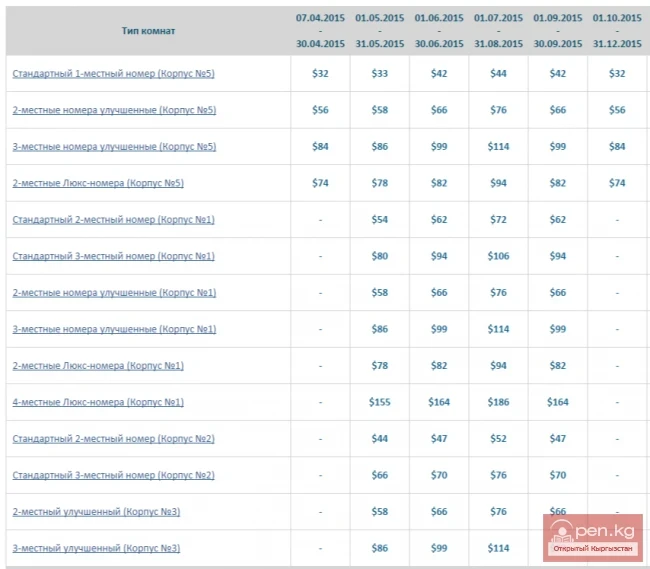650x569 pixels.
Task: Open 4-местные Люкс-номера (Корпус №1) link
Action: point(98,402)
